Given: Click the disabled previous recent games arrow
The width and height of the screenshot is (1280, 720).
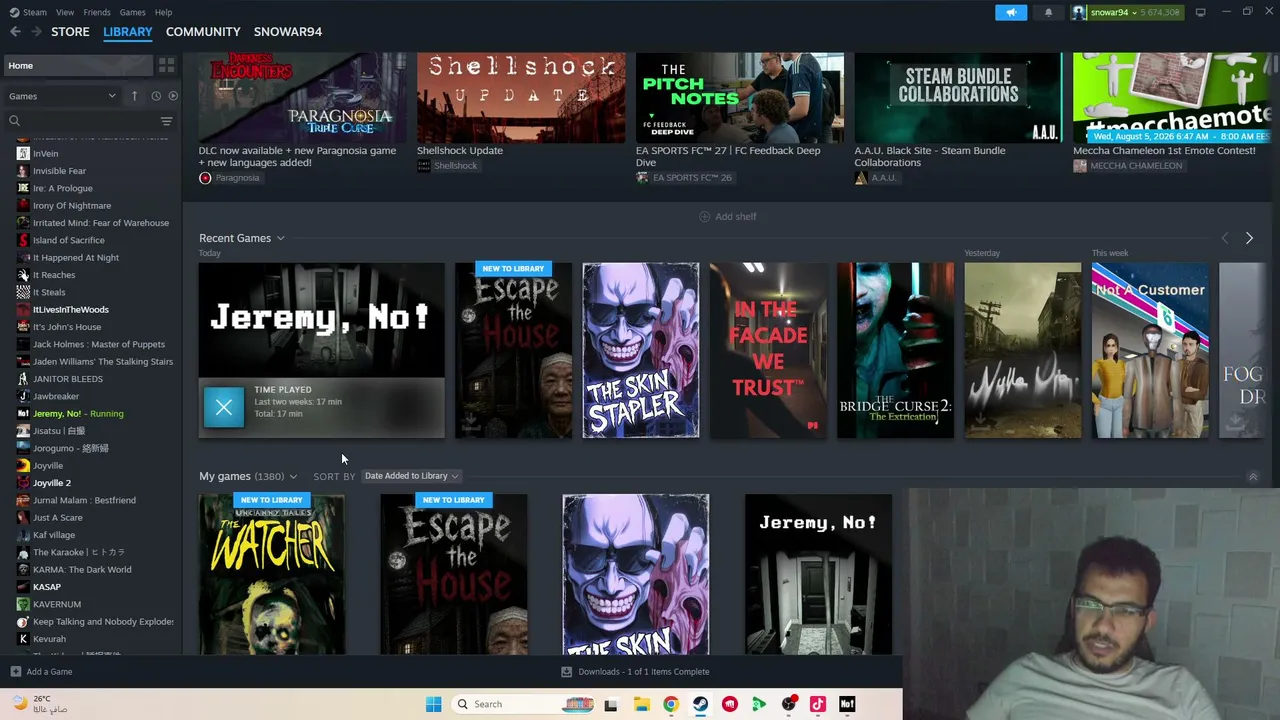Looking at the screenshot, I should [x=1225, y=238].
